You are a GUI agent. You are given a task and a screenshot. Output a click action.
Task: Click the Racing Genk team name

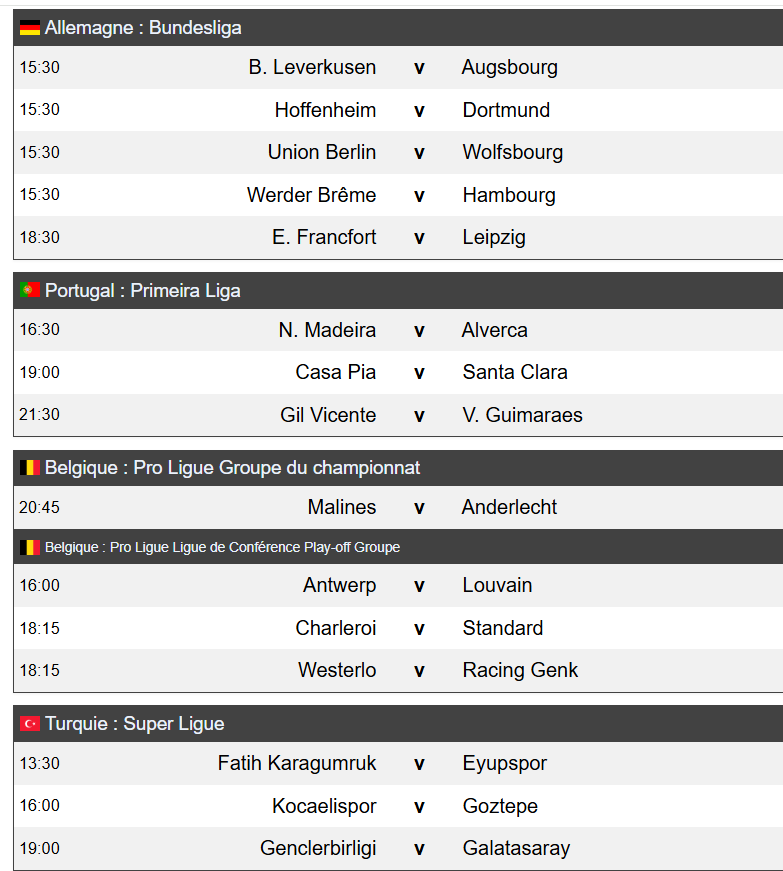(x=520, y=670)
